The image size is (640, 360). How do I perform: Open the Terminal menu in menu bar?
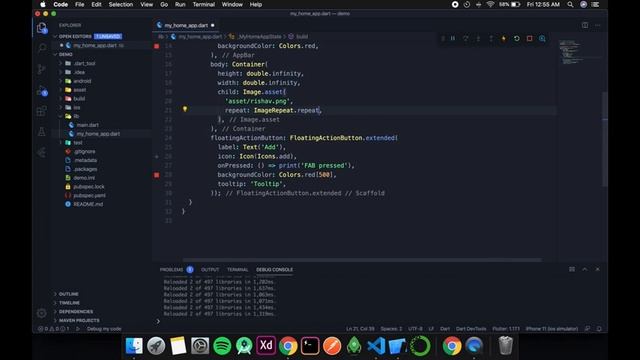tap(203, 4)
